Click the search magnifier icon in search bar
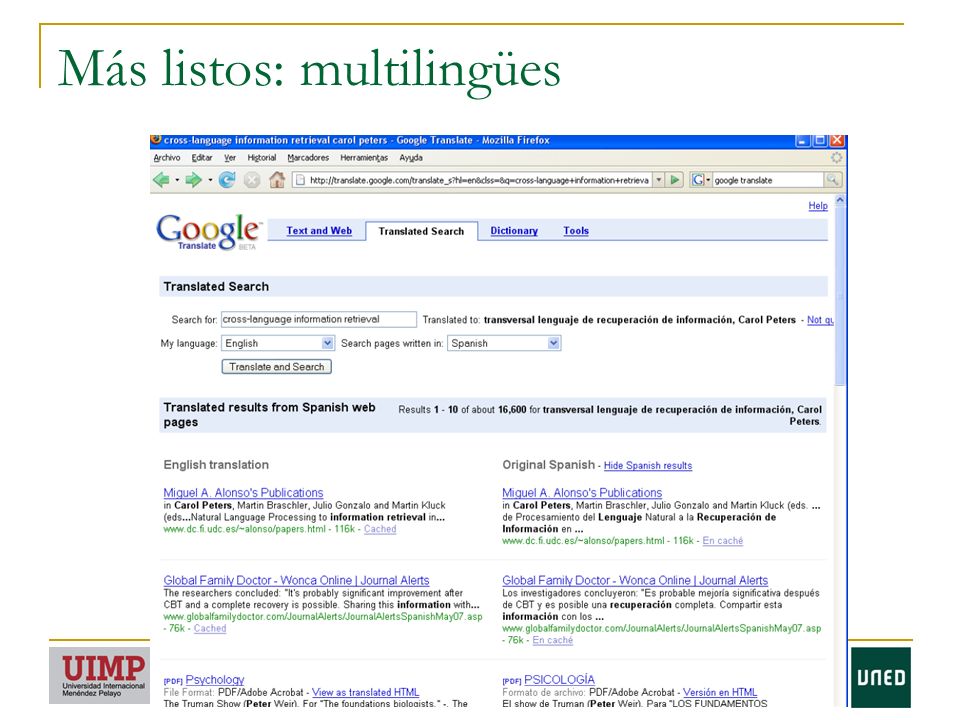 (832, 180)
